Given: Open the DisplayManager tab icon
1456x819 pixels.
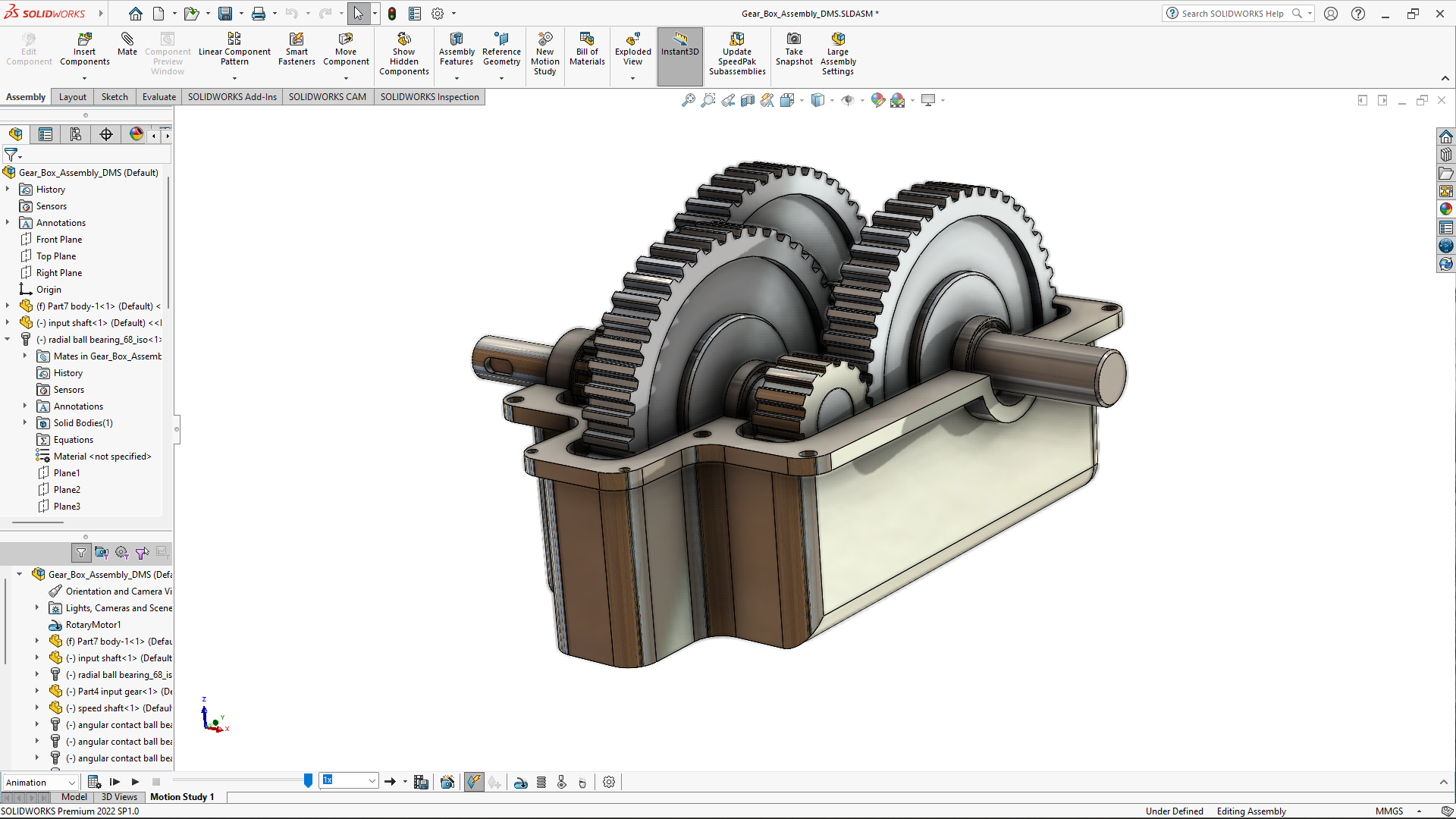Looking at the screenshot, I should pos(136,134).
